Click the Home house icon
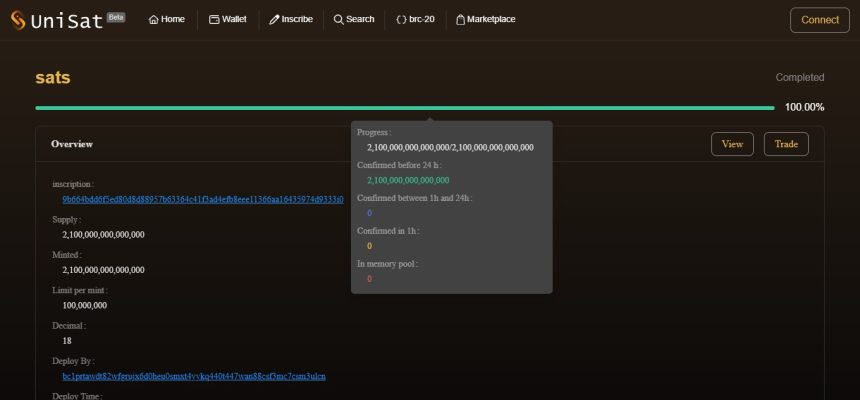860x400 pixels. point(154,20)
